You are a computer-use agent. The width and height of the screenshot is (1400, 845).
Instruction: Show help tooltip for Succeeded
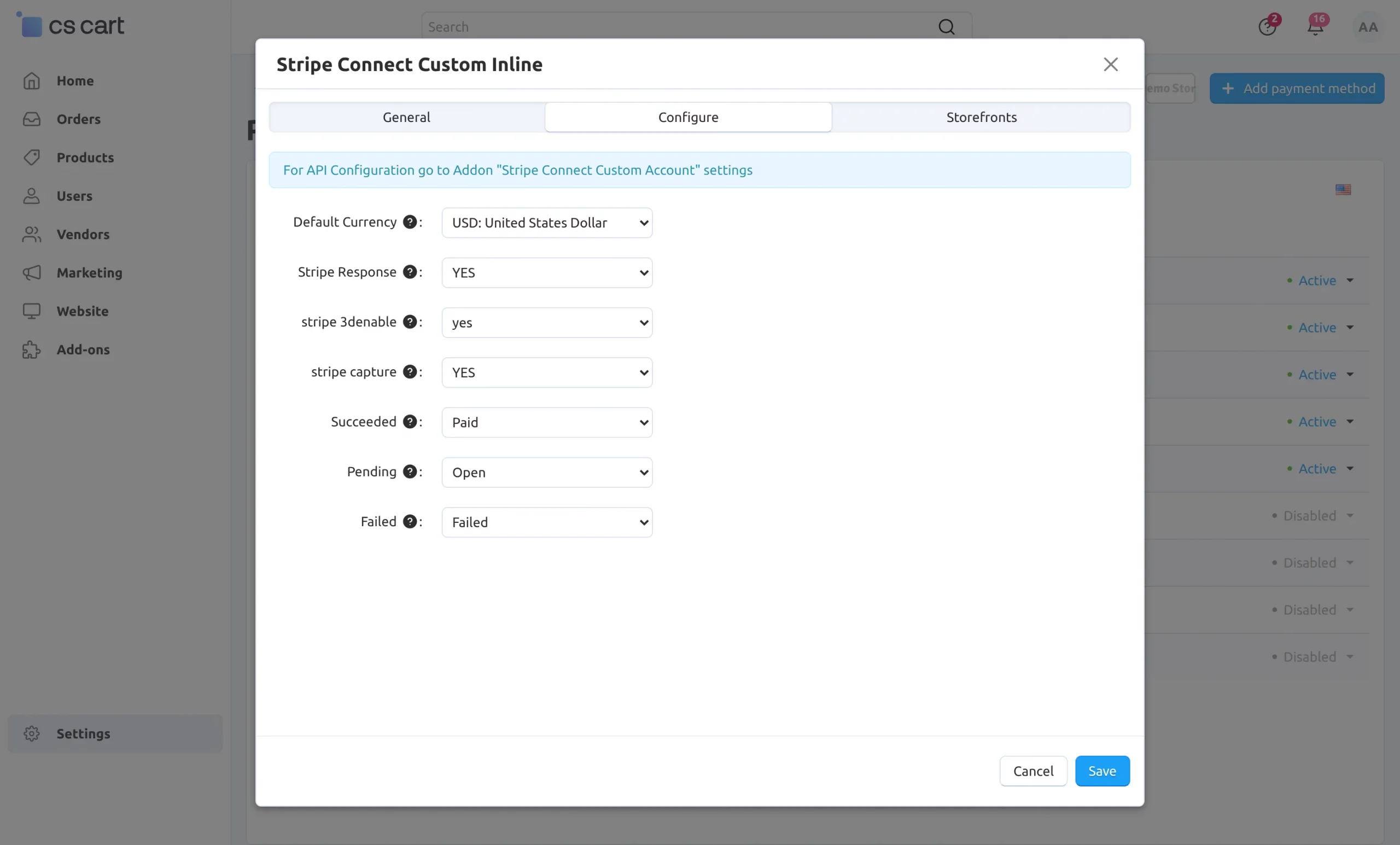coord(410,422)
